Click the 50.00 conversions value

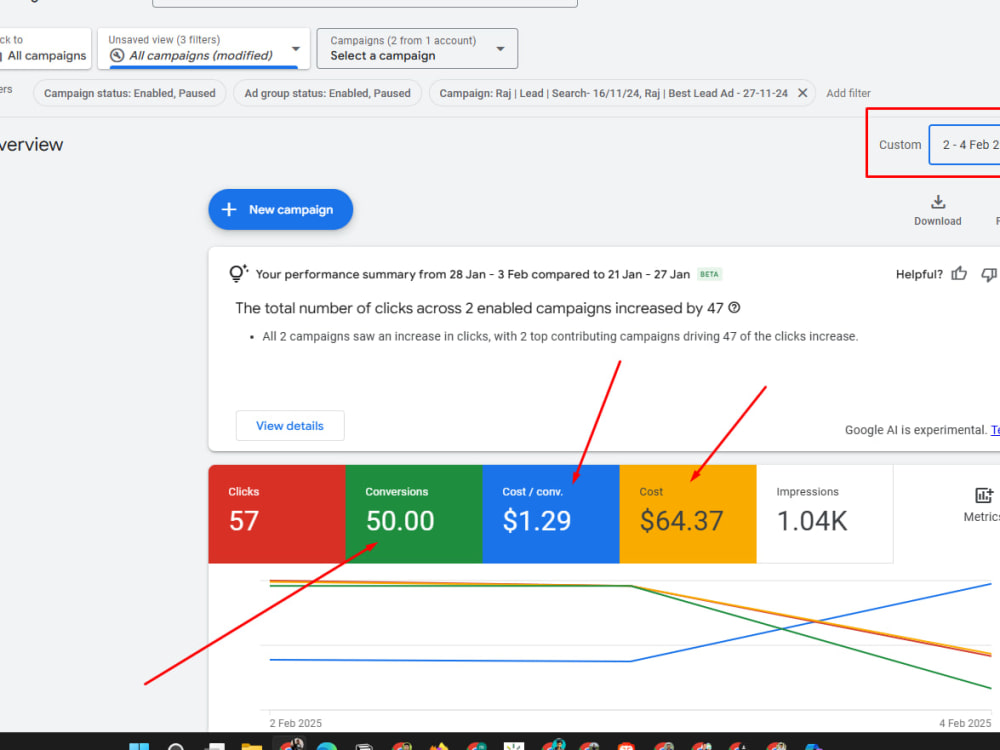click(x=400, y=521)
